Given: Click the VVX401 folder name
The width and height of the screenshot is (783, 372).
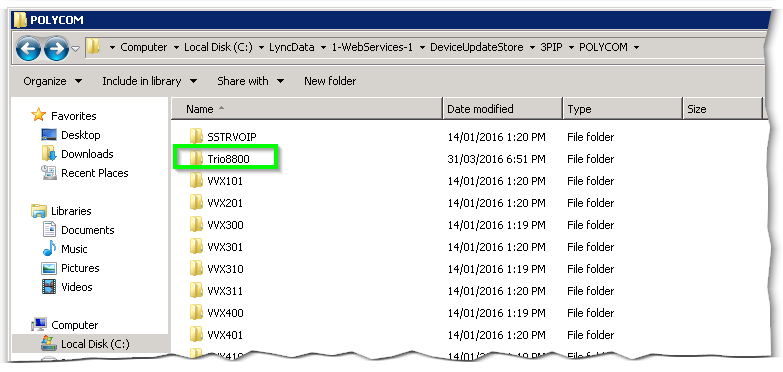Looking at the screenshot, I should (x=225, y=335).
